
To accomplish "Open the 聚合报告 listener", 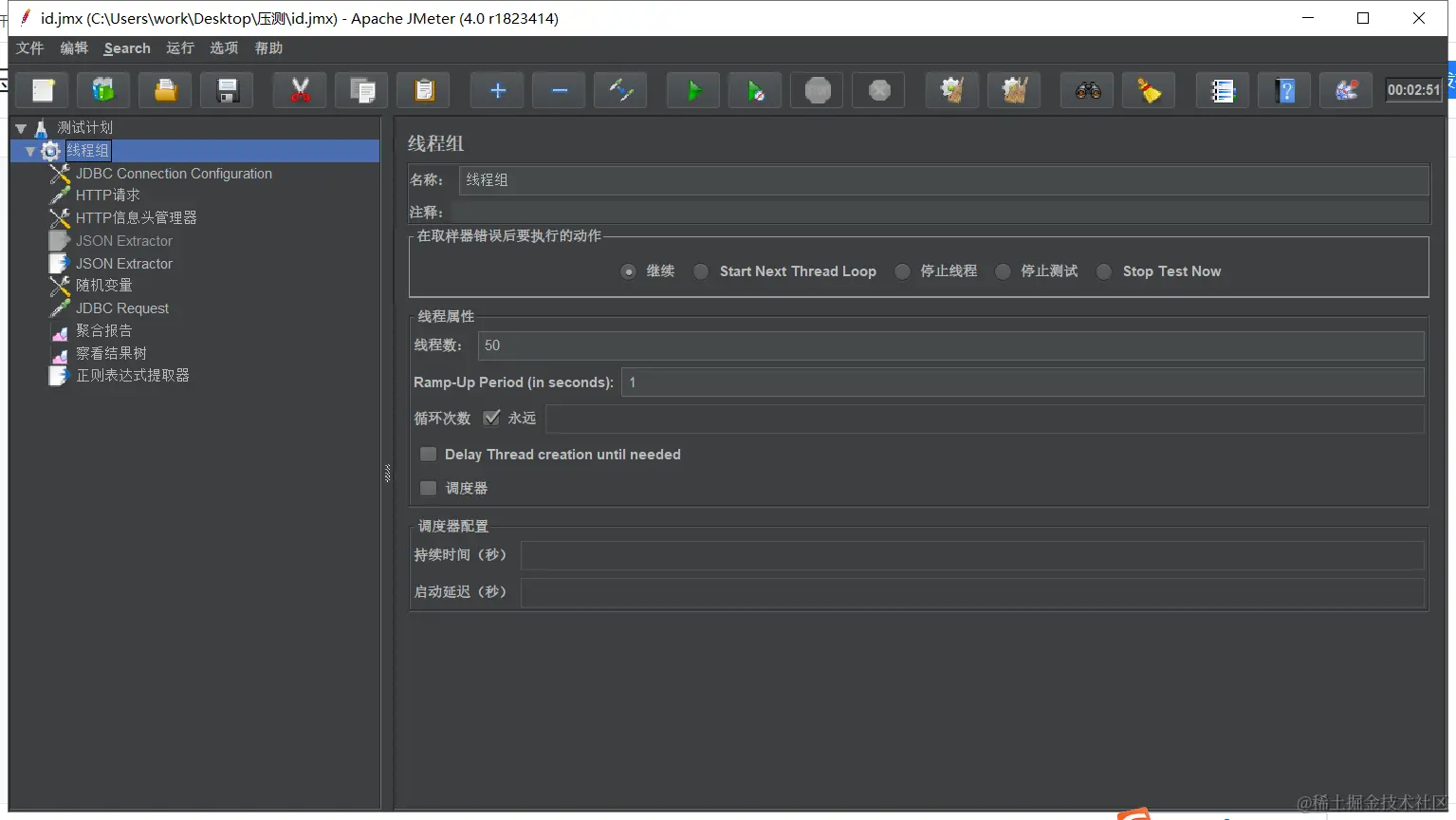I will point(104,331).
